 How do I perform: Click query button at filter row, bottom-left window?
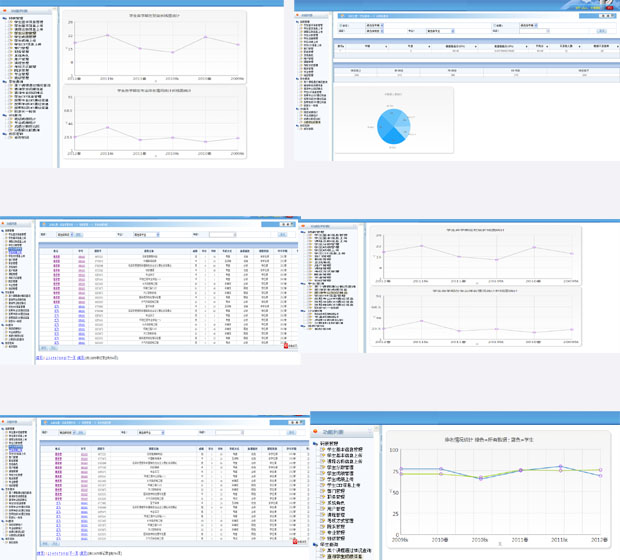tap(291, 433)
